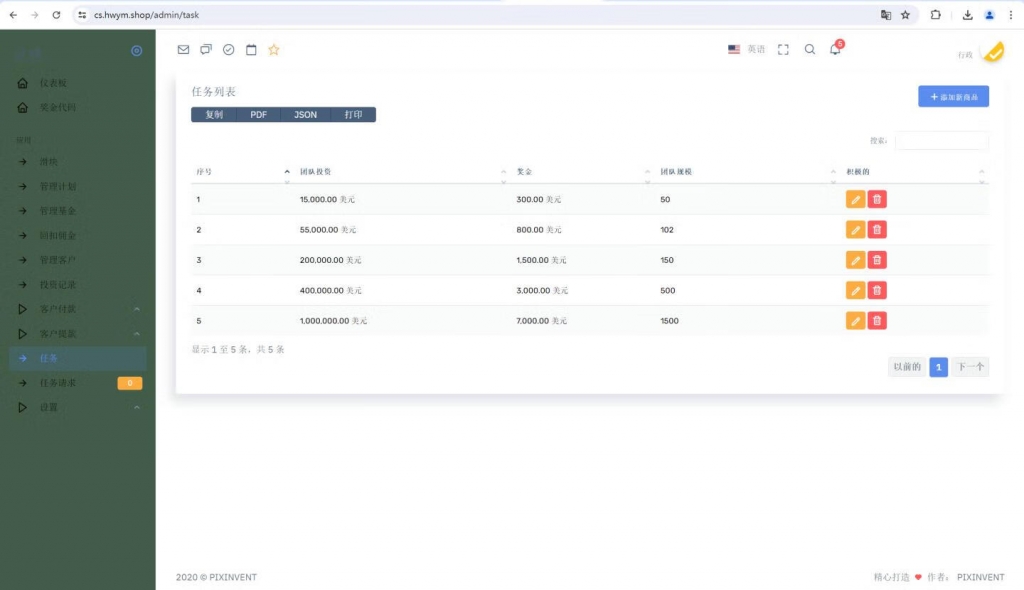Expand the 设置 sidebar submenu chevron
The image size is (1024, 590).
click(136, 408)
